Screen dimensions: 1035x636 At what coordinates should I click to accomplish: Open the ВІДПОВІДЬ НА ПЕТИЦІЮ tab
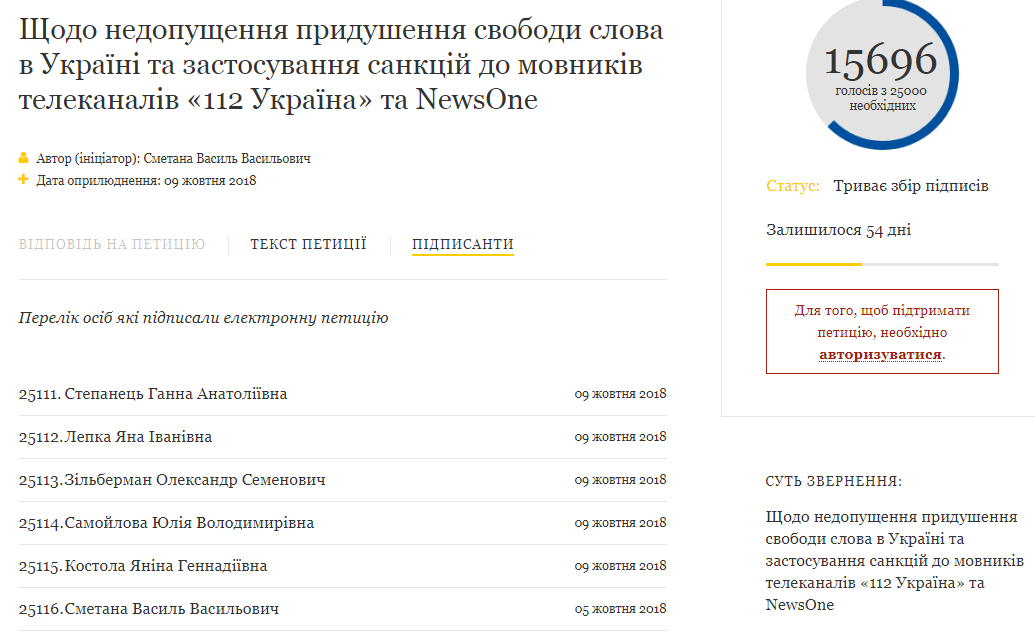pyautogui.click(x=112, y=244)
